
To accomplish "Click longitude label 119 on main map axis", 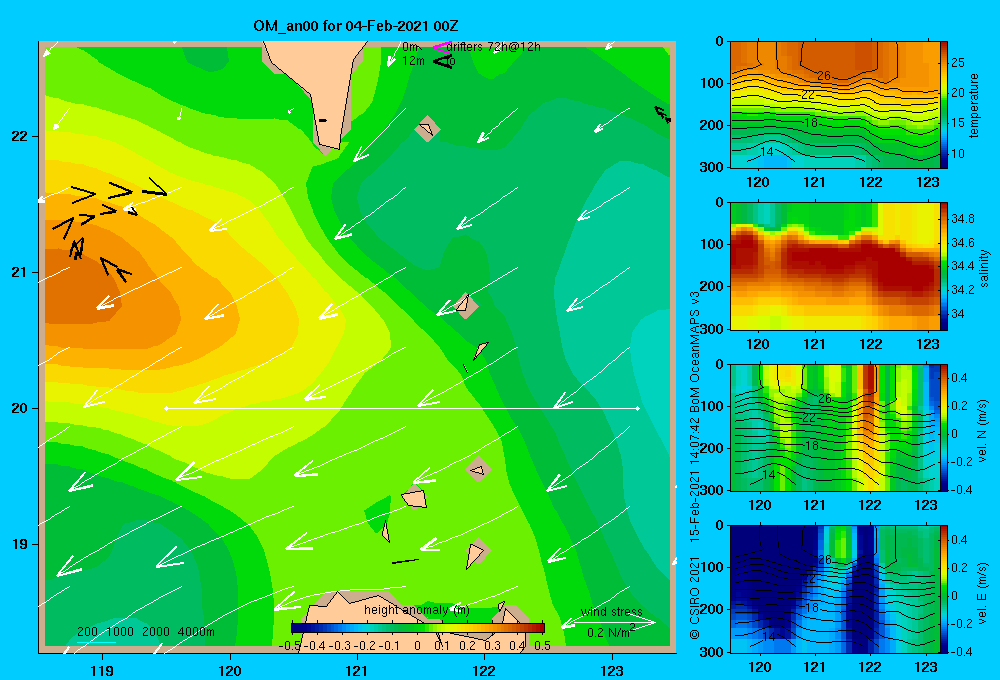I will pyautogui.click(x=103, y=670).
